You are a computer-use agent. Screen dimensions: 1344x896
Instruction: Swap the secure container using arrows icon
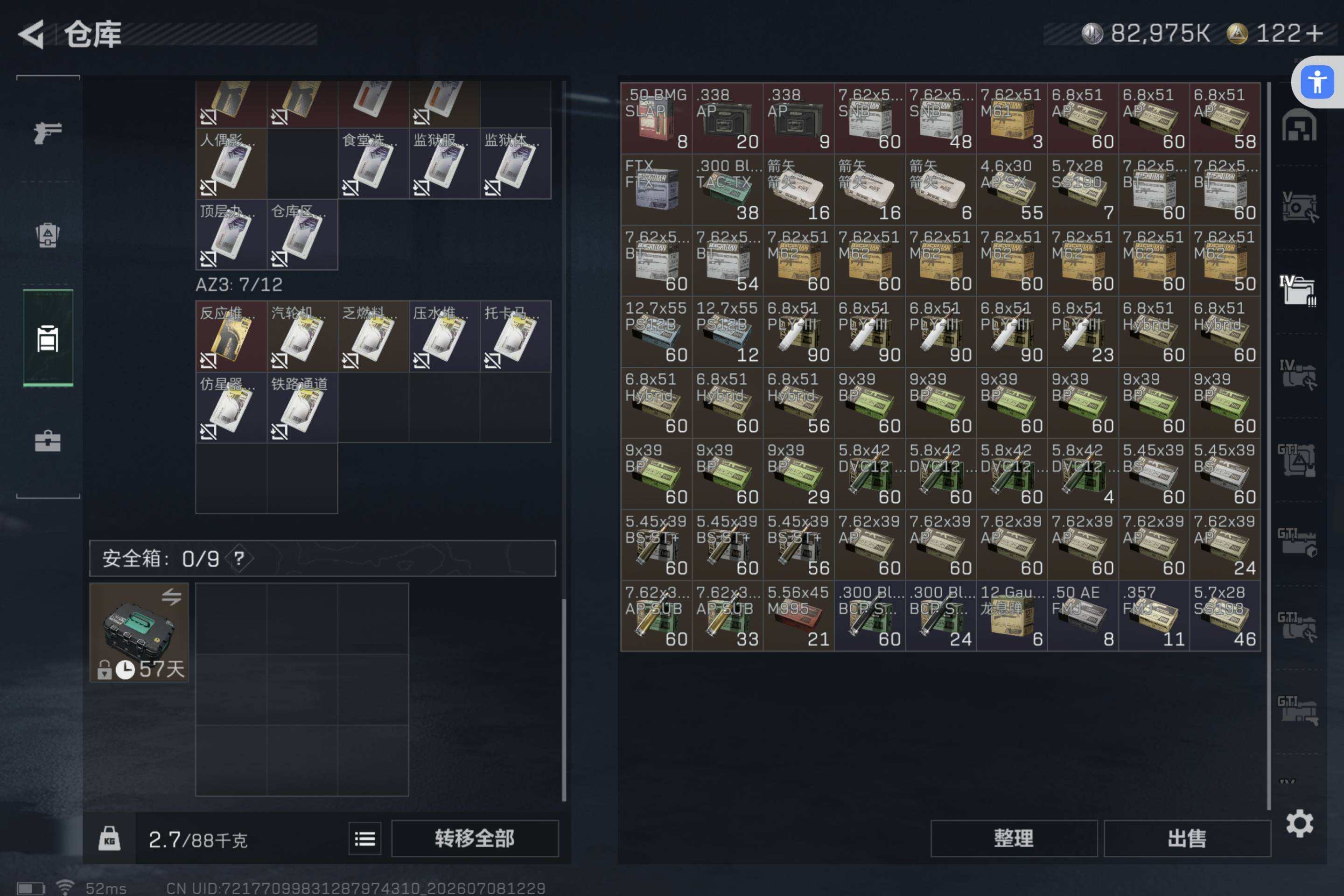(171, 597)
